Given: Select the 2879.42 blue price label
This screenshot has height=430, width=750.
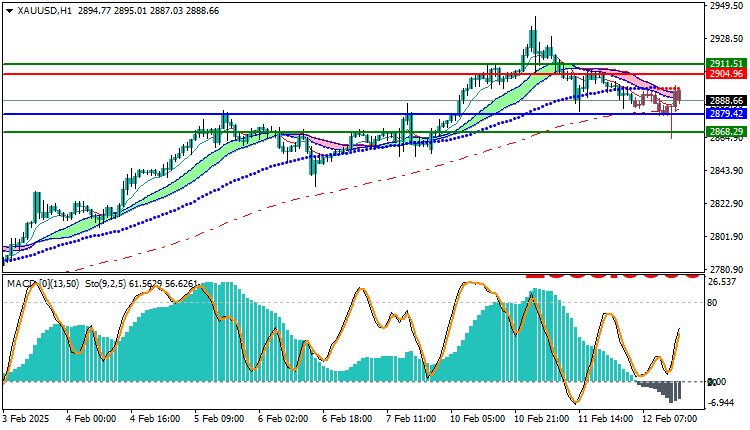Looking at the screenshot, I should (726, 114).
